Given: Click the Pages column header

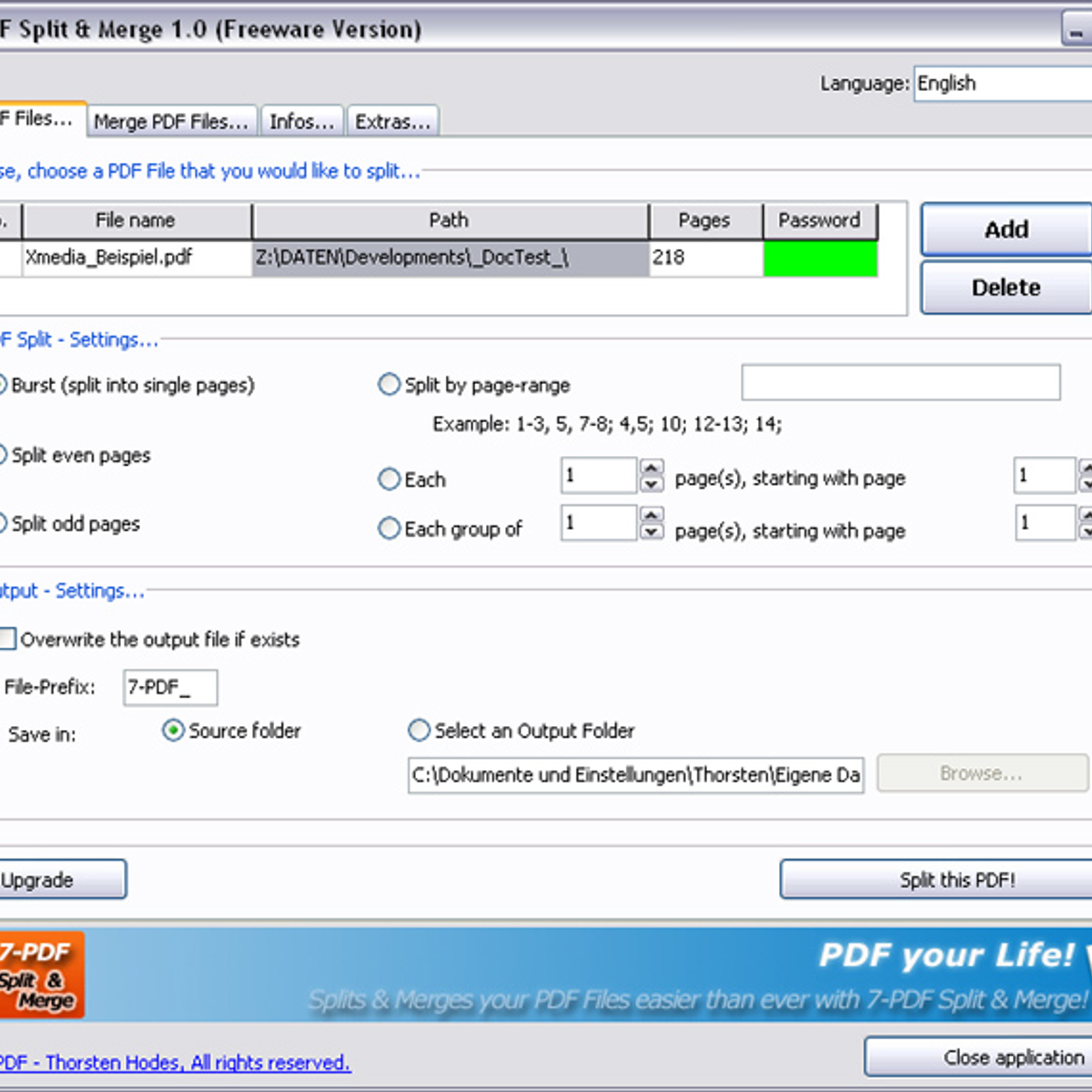Looking at the screenshot, I should 705,220.
